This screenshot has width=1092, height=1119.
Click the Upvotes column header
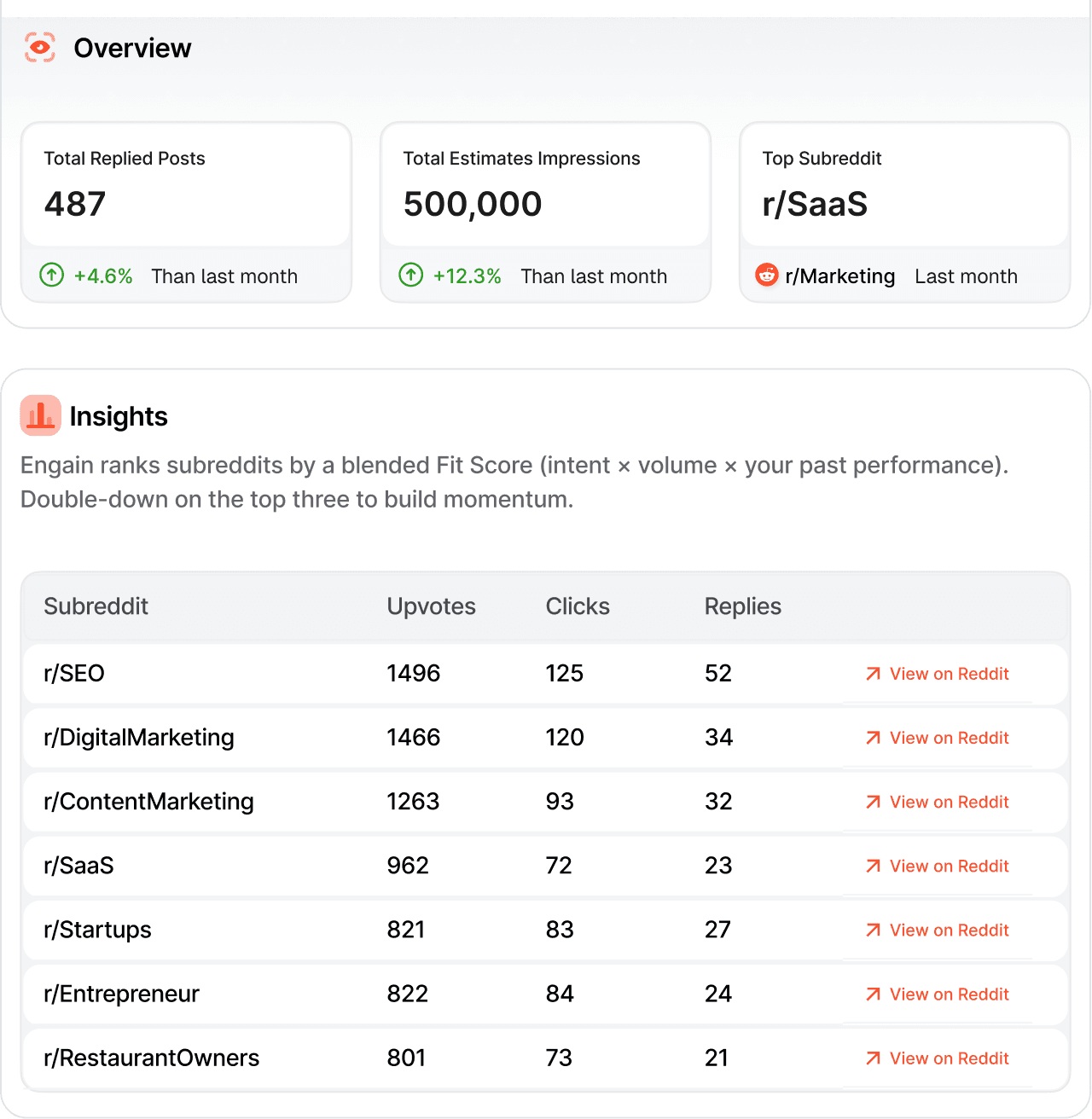click(x=431, y=606)
